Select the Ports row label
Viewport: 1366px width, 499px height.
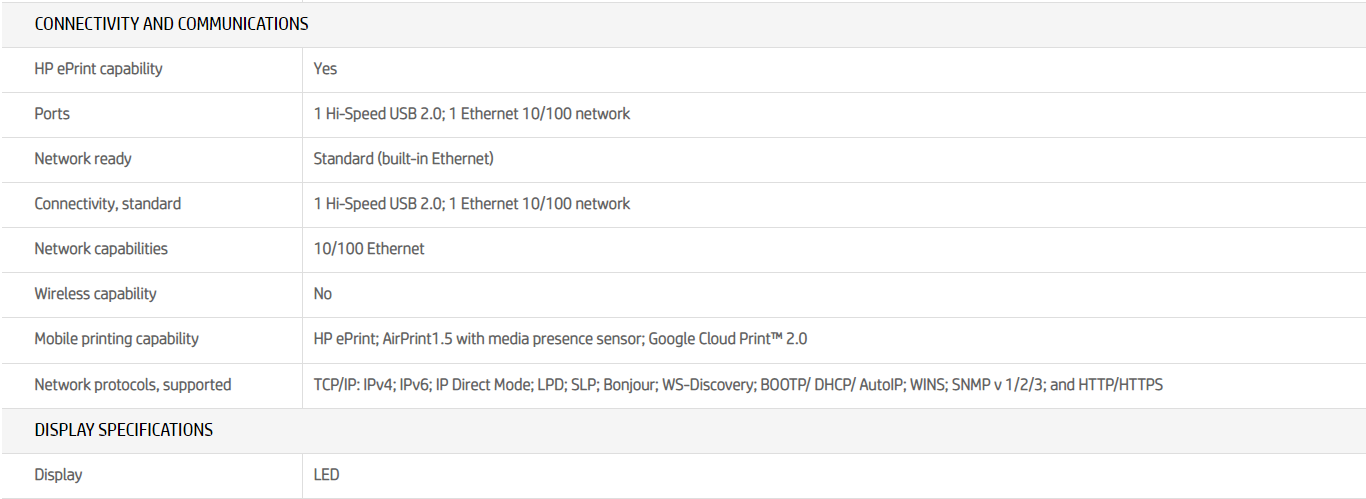pyautogui.click(x=52, y=114)
